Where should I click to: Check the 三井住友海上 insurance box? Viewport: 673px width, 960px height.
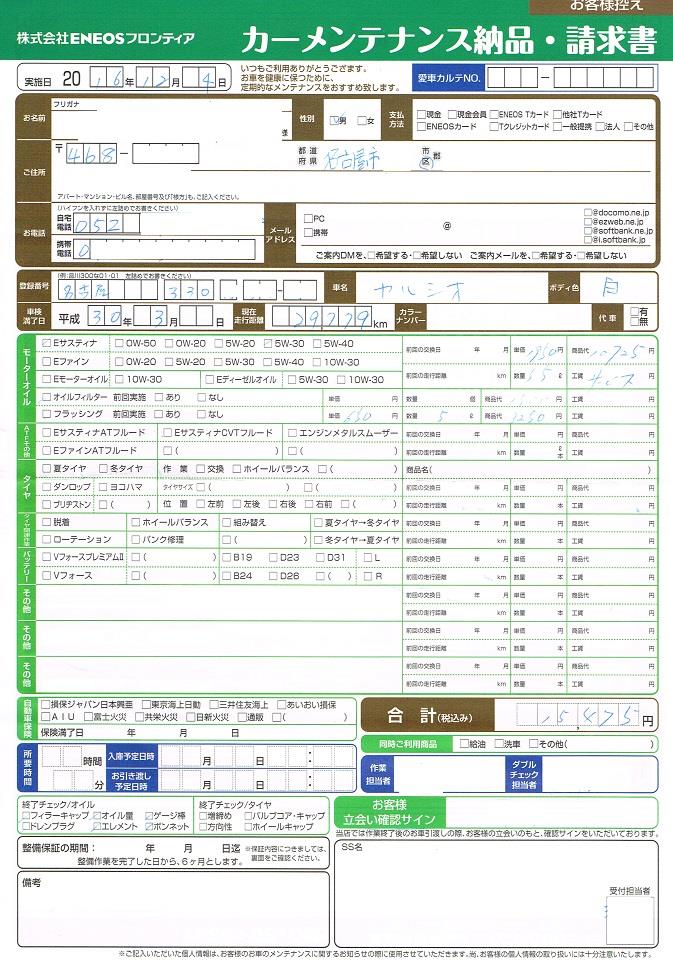(214, 705)
